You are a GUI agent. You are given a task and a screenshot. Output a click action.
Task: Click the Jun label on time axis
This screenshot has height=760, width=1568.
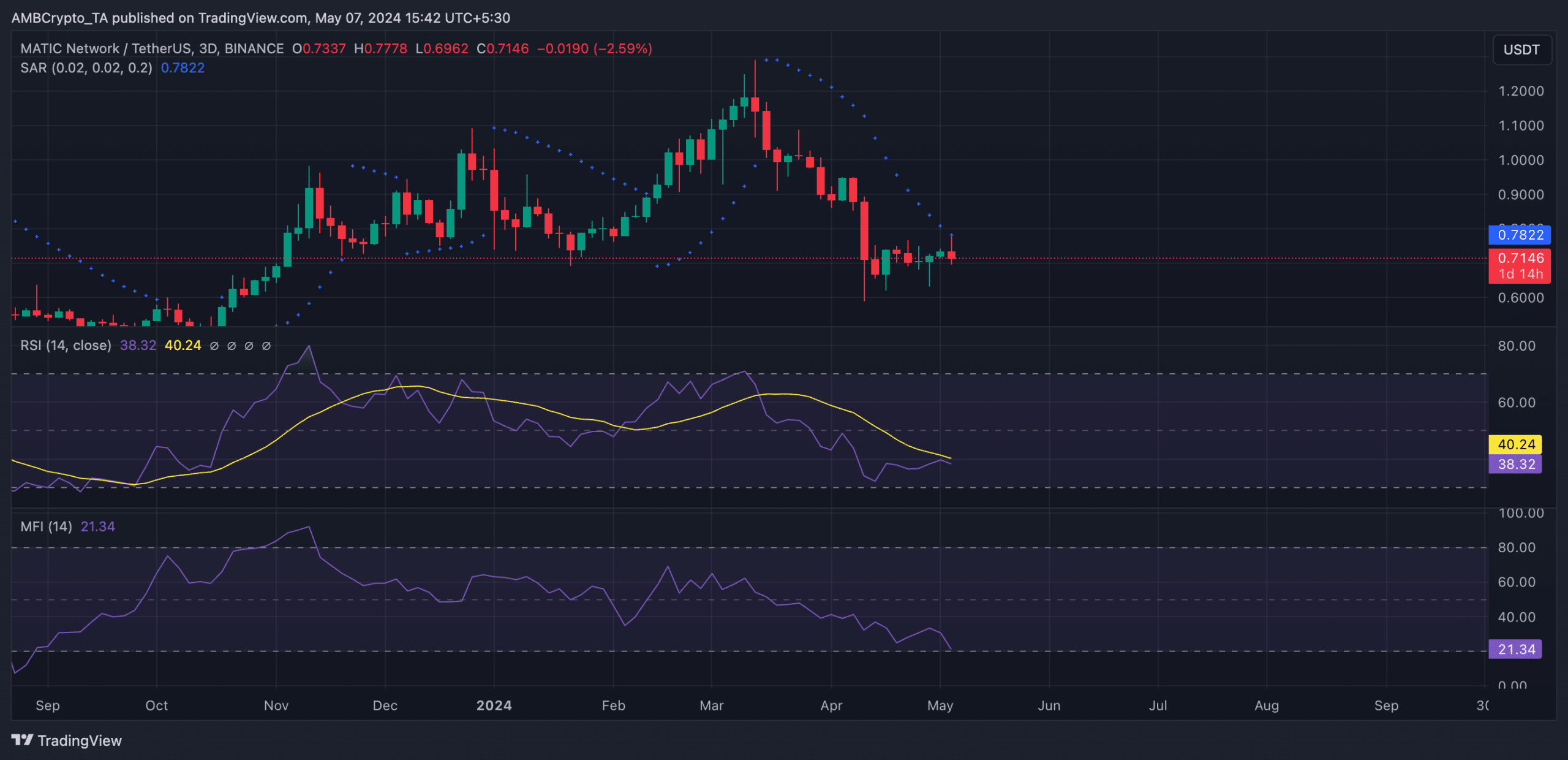tap(1049, 705)
